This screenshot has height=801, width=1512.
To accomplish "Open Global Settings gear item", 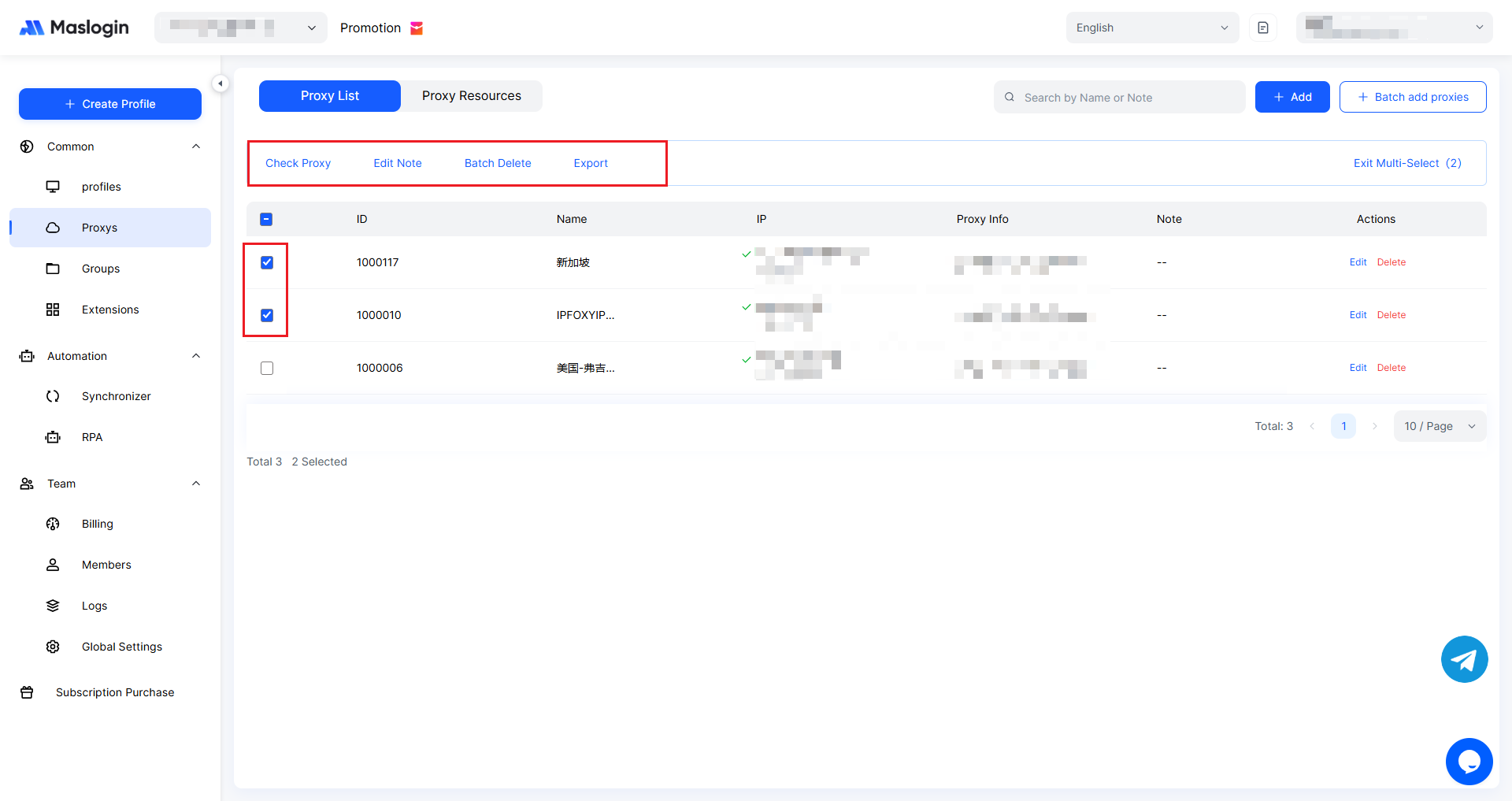I will 121,647.
